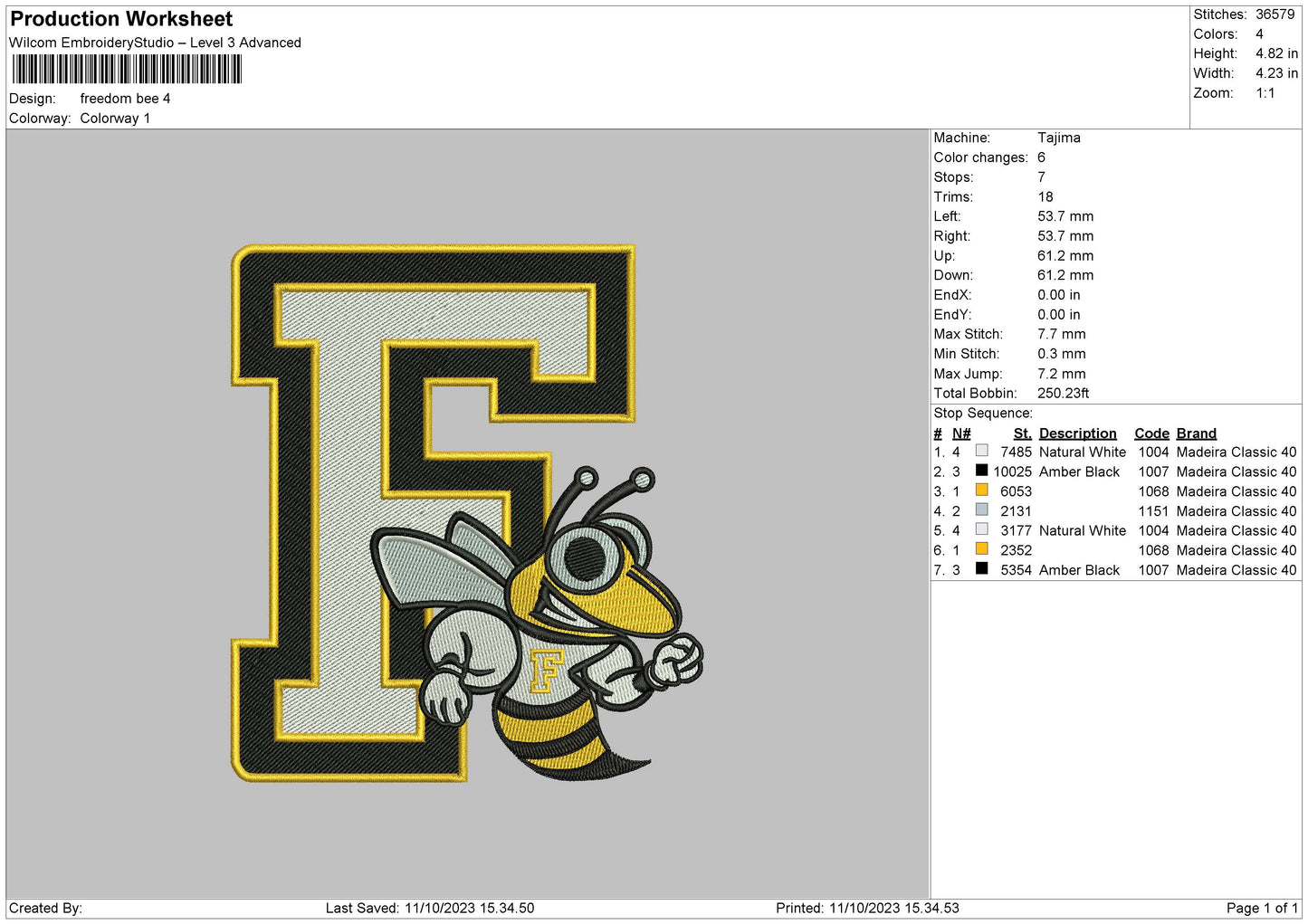
Task: Click the stitch count '2352' in row 6
Action: coord(1016,550)
